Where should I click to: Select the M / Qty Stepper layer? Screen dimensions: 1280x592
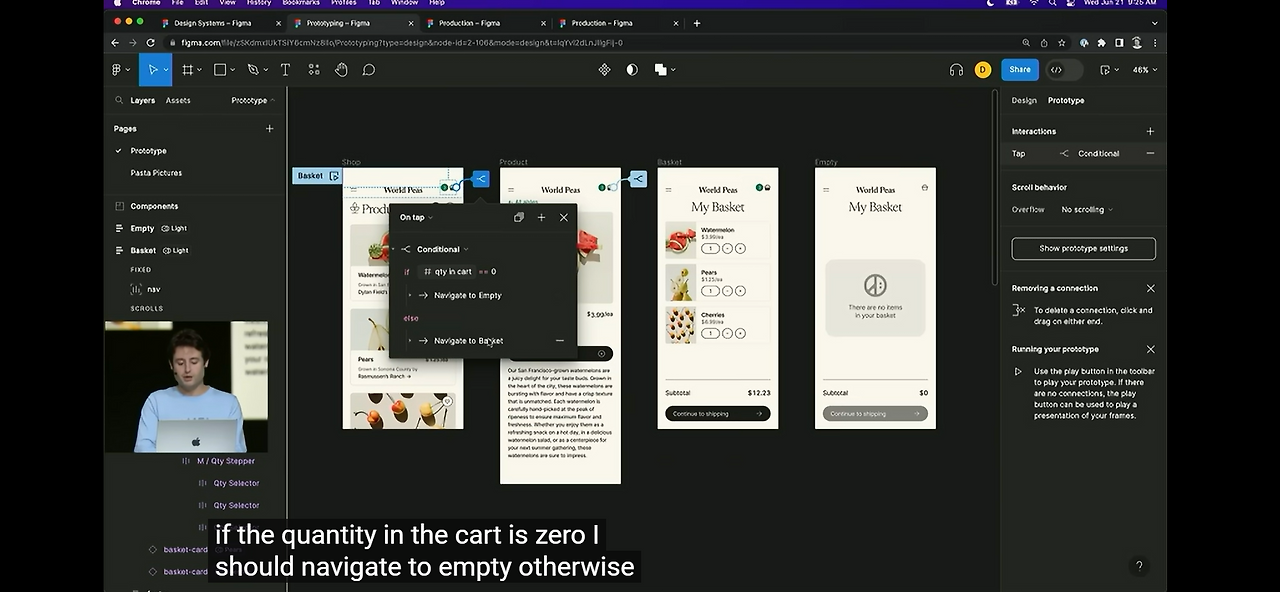[225, 461]
